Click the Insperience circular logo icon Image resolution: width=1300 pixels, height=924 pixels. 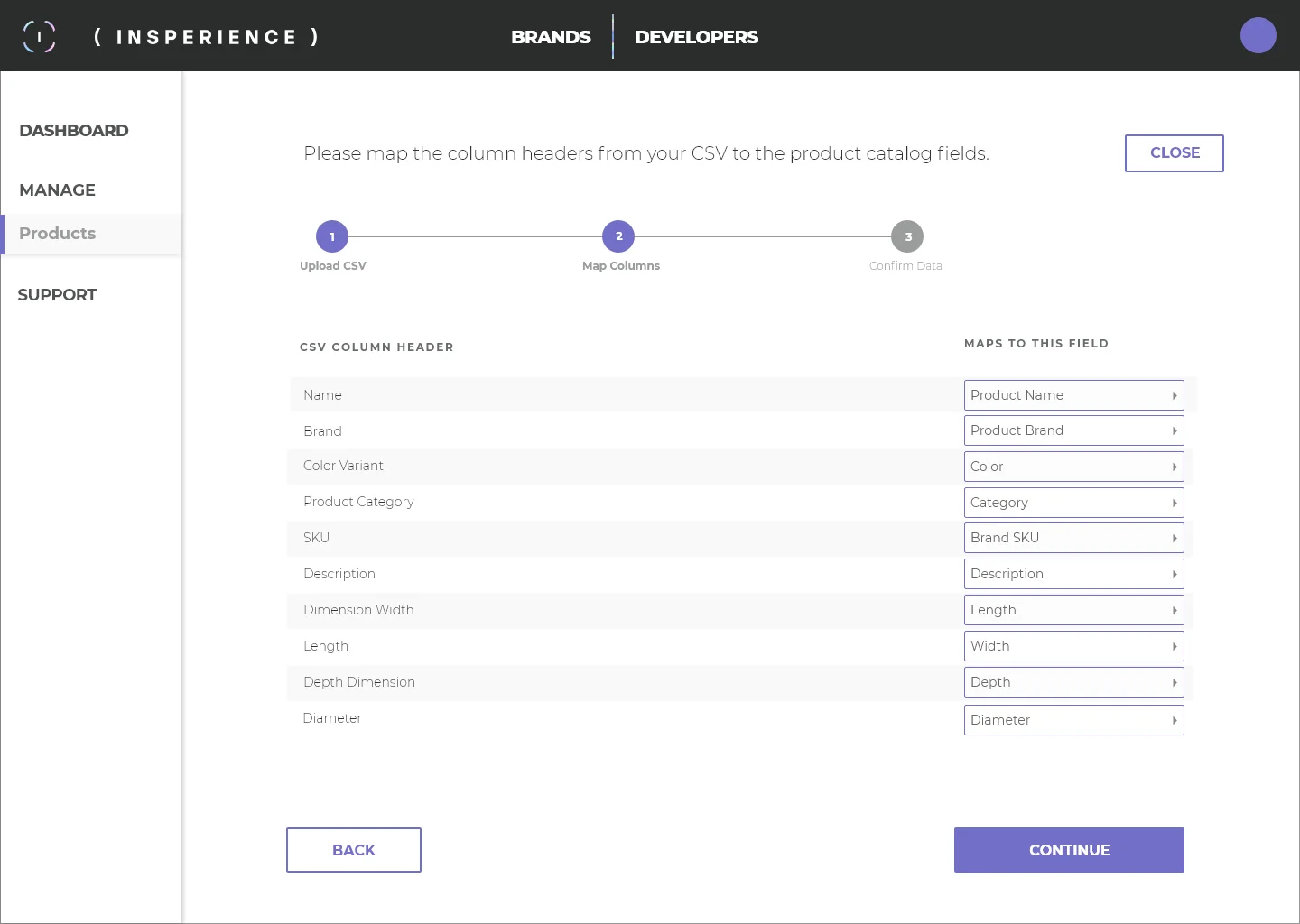coord(39,36)
